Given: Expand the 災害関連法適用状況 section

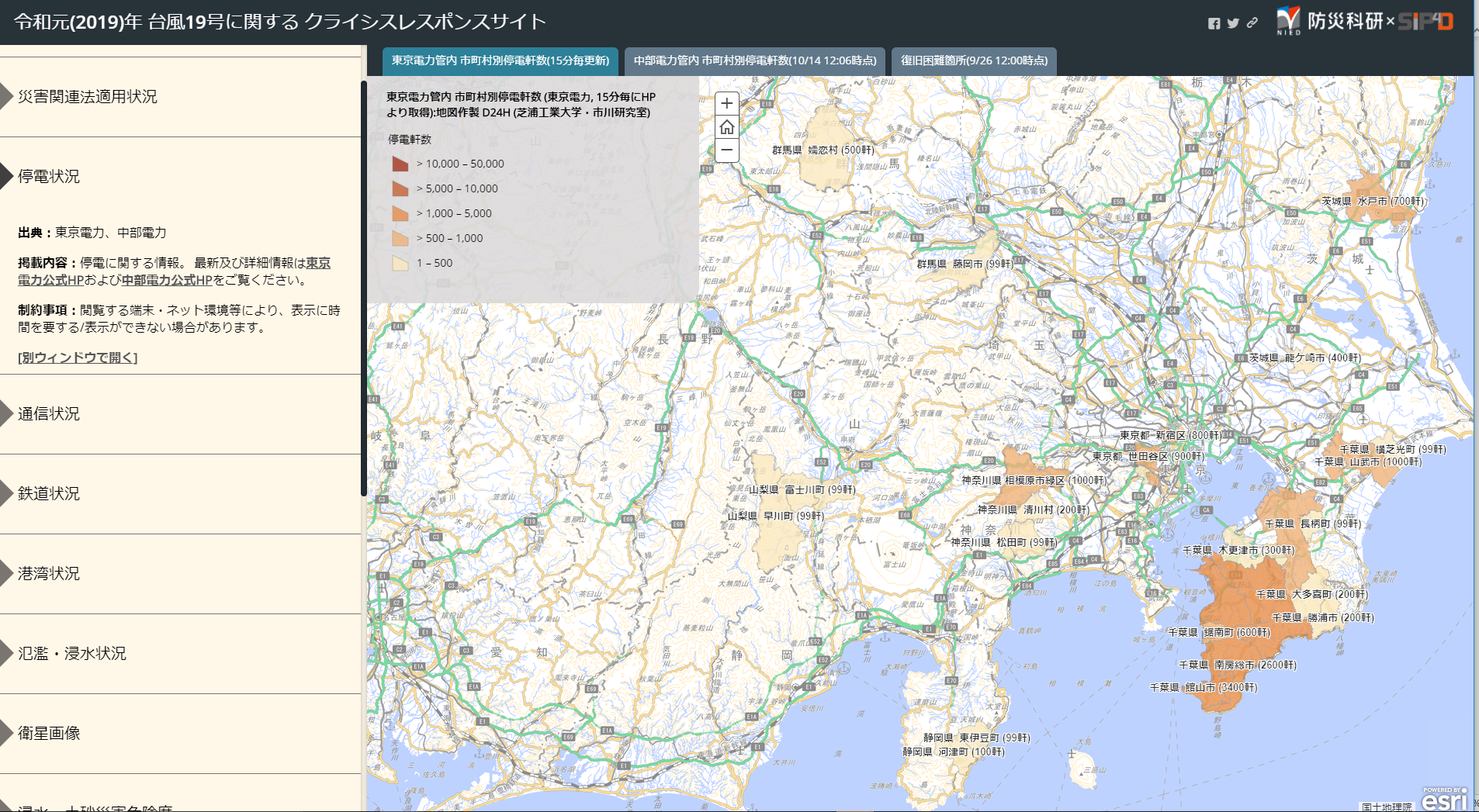Looking at the screenshot, I should [x=88, y=97].
